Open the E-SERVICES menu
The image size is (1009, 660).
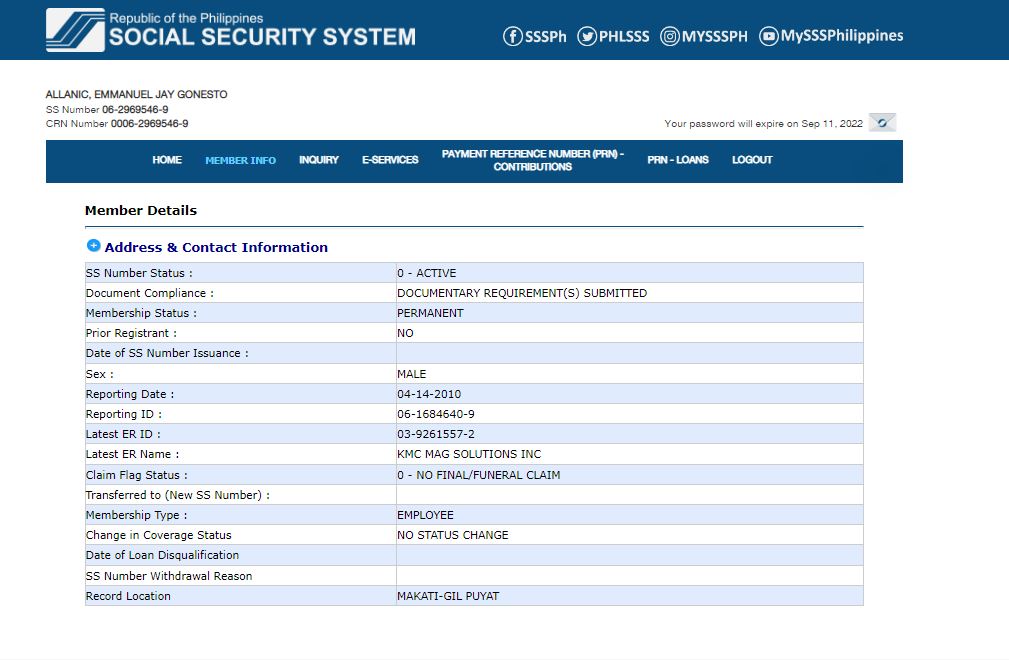(x=390, y=160)
